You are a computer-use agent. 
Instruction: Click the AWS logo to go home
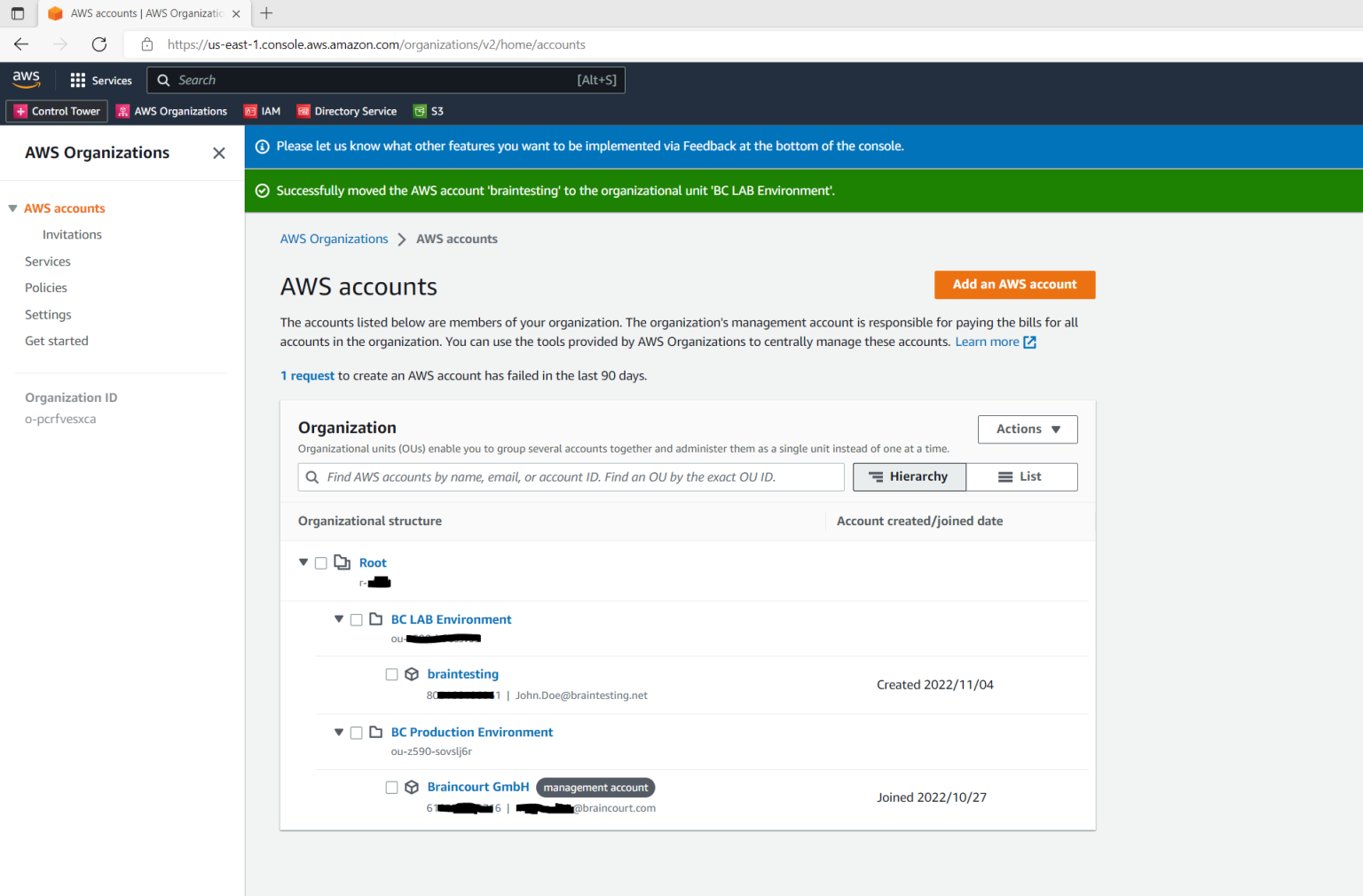click(26, 79)
